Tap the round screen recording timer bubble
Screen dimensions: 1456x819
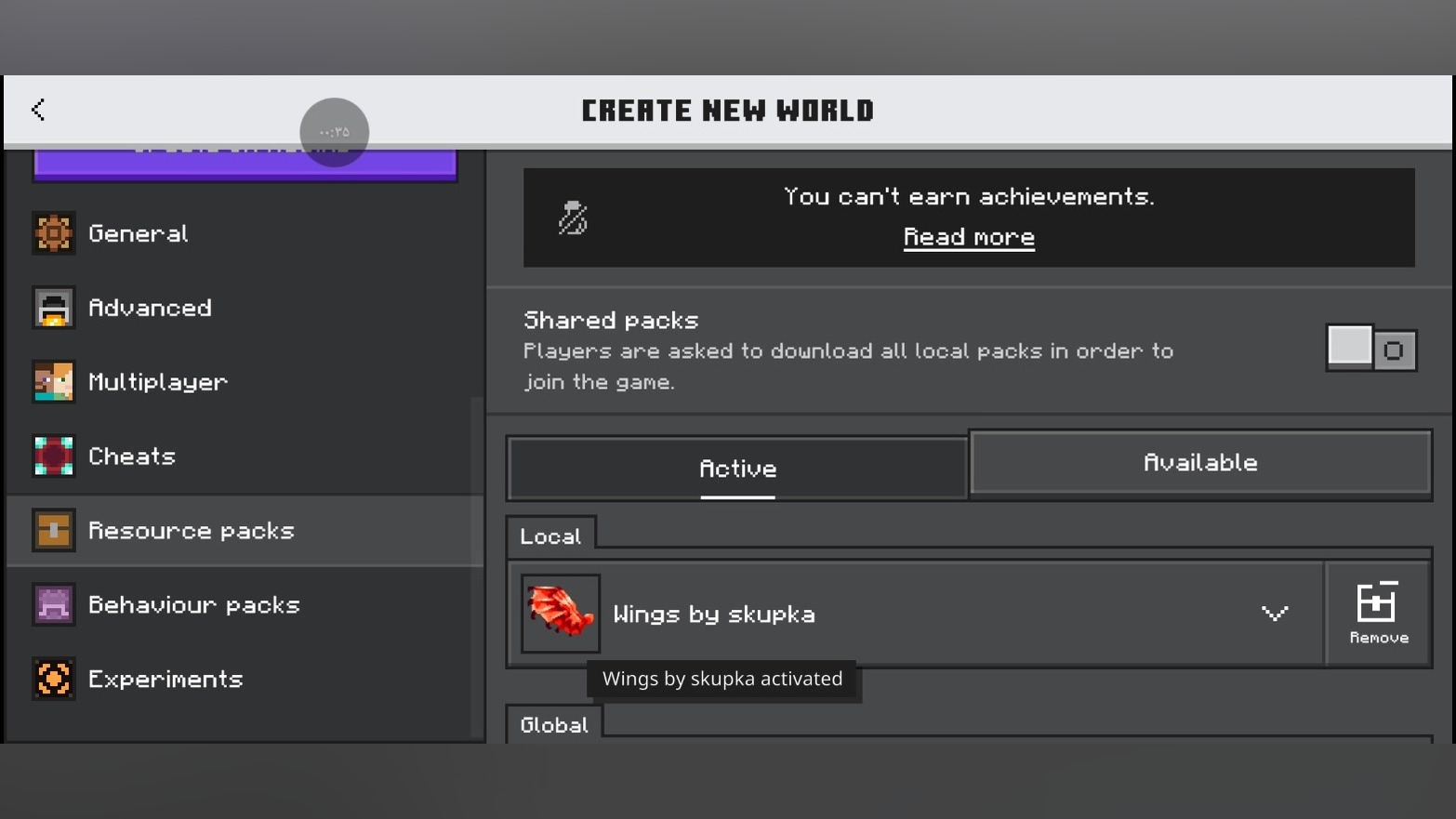[x=335, y=132]
